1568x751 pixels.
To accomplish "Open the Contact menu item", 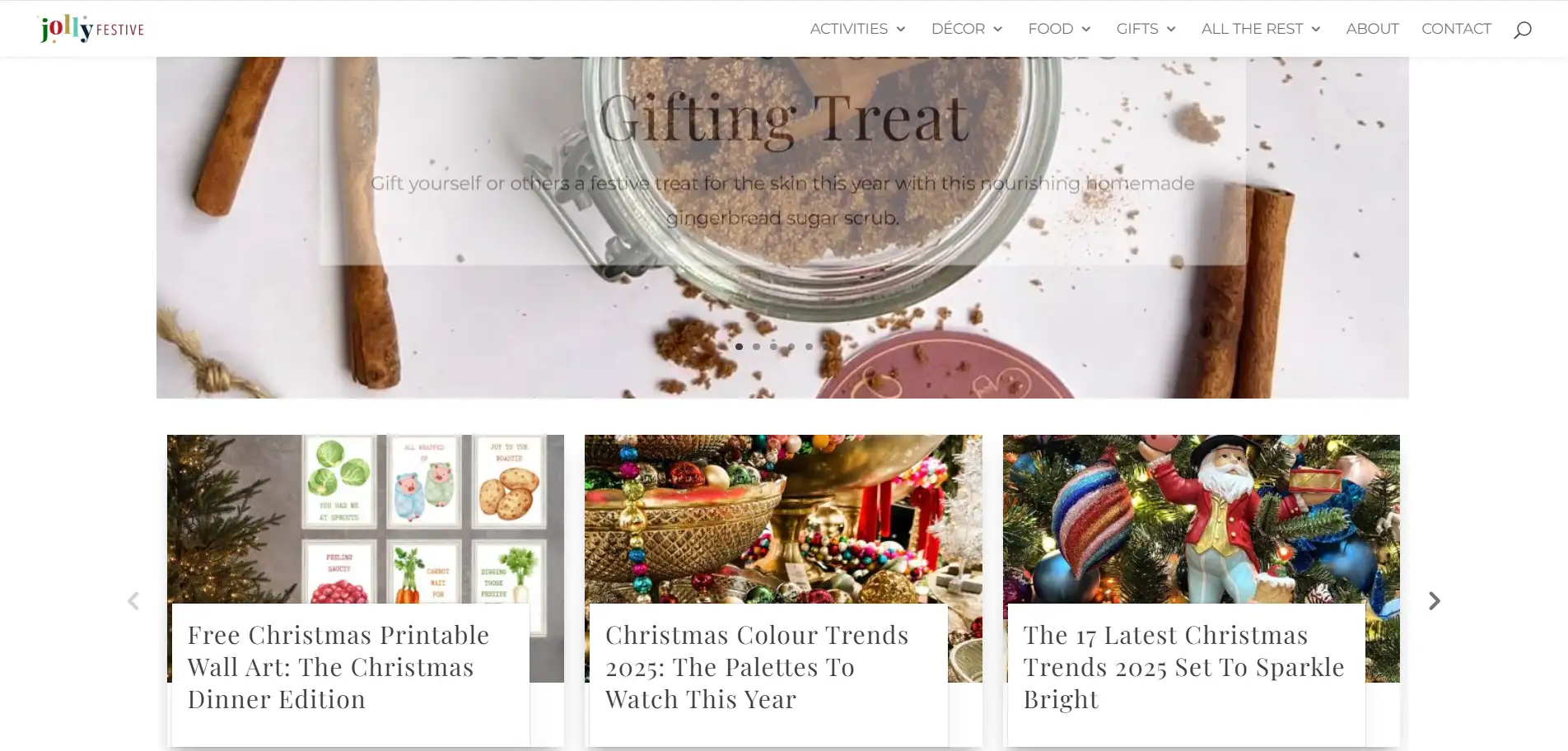I will pyautogui.click(x=1456, y=29).
